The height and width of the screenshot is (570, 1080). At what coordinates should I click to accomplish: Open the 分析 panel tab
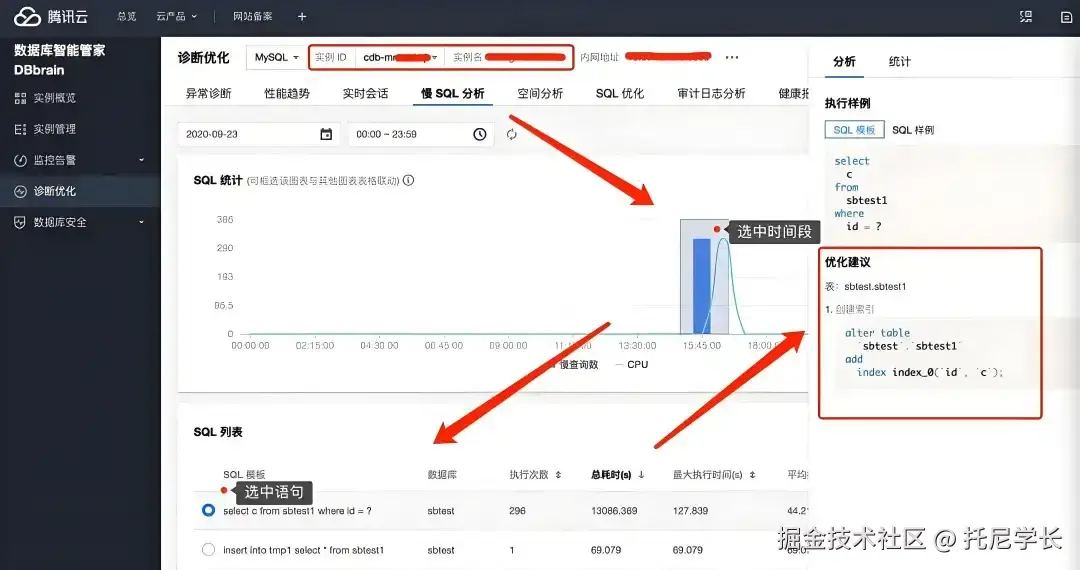[x=844, y=61]
